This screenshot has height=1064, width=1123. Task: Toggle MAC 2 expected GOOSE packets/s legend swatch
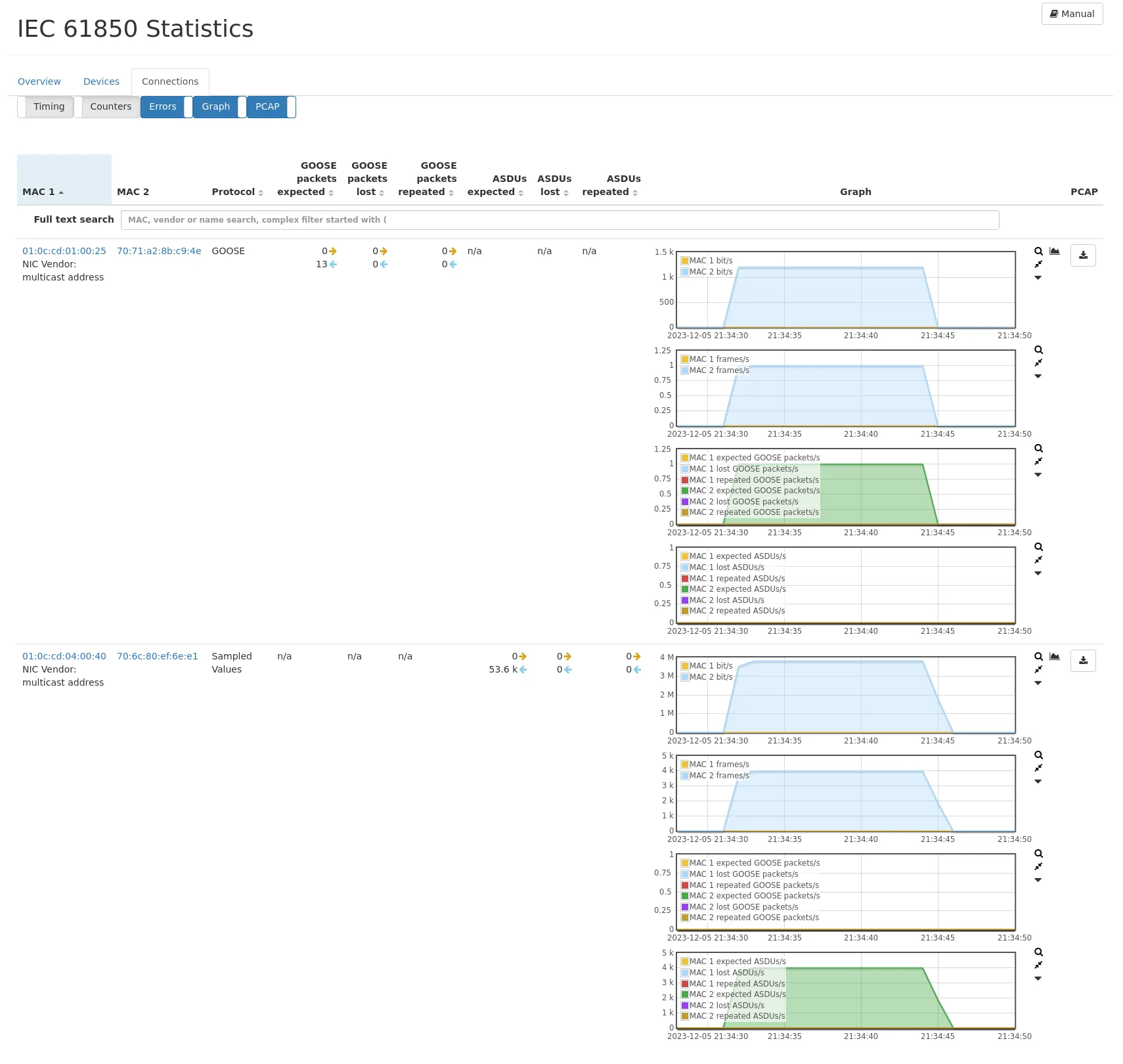coord(685,491)
